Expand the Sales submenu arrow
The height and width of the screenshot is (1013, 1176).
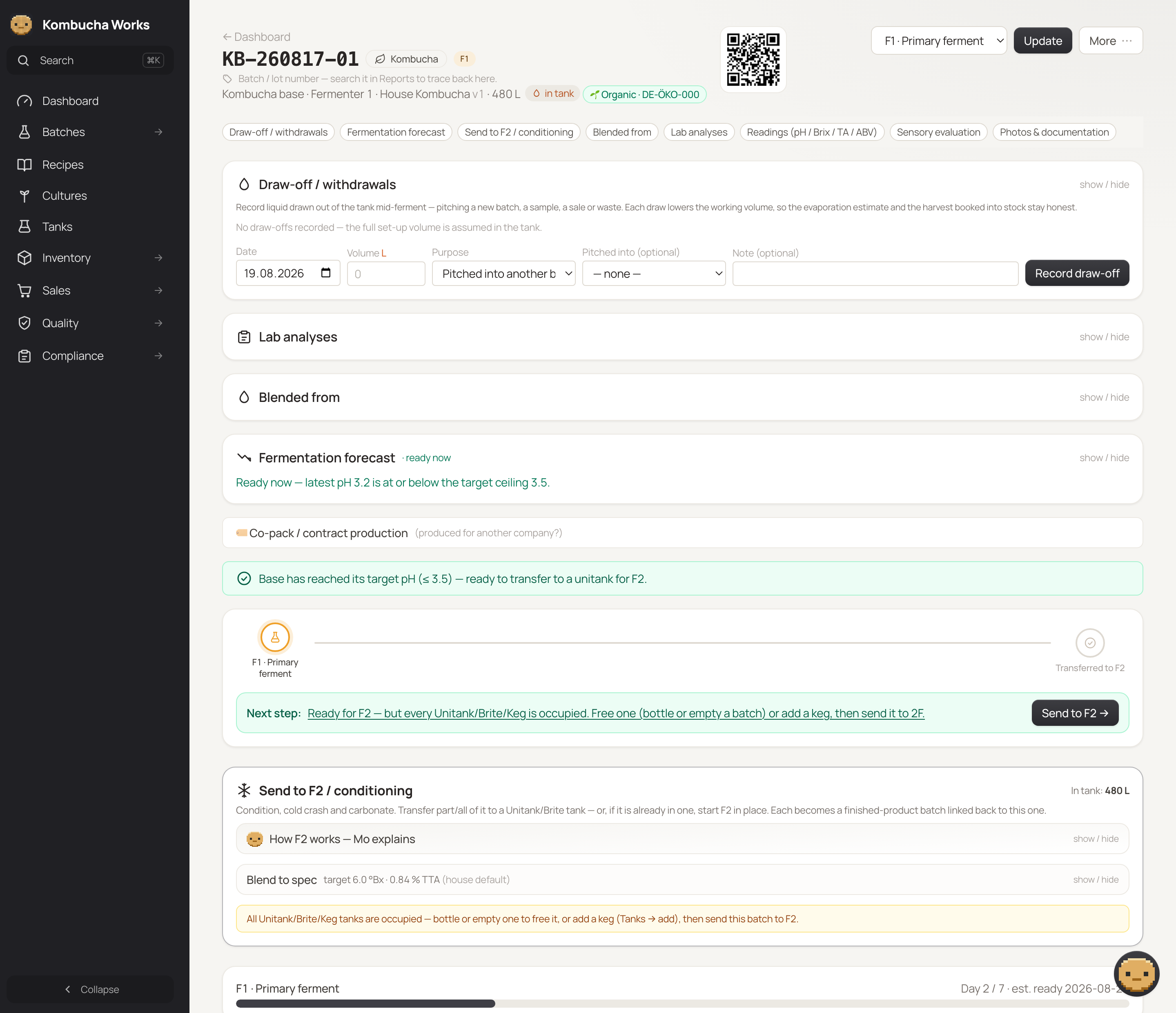pos(158,291)
